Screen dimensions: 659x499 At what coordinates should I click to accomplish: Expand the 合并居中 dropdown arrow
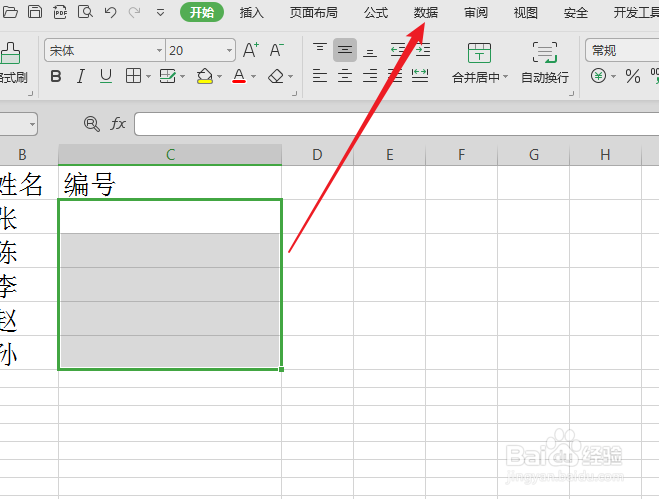click(x=506, y=77)
